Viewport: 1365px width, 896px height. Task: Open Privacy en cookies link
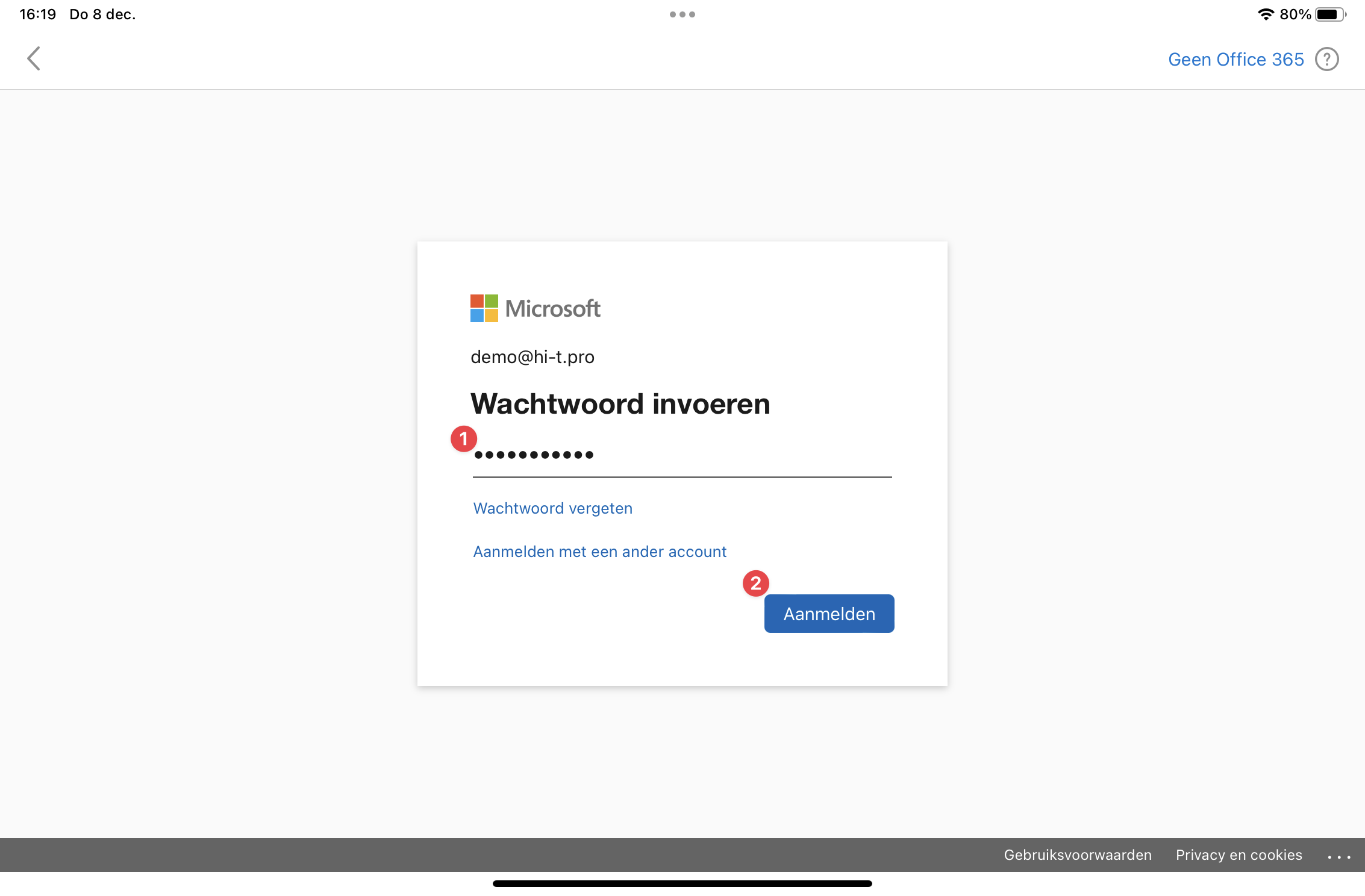[x=1238, y=855]
